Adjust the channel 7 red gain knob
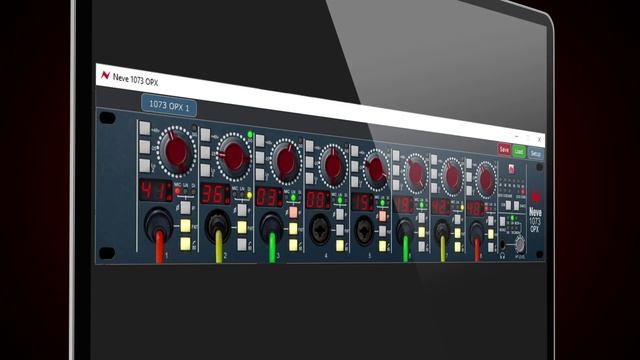This screenshot has width=640, height=360. pos(452,176)
